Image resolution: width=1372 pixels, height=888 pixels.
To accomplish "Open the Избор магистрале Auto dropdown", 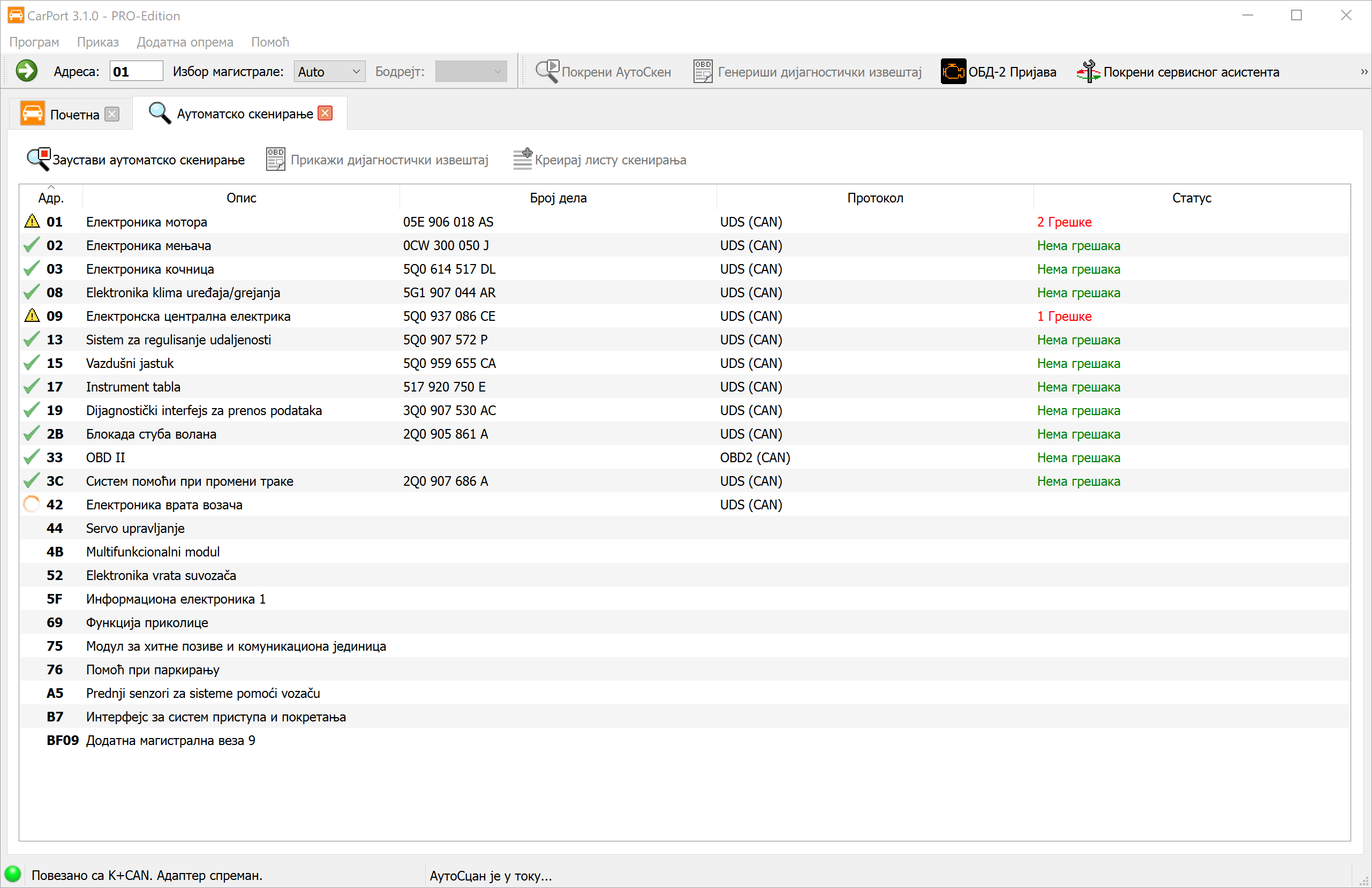I will 329,72.
